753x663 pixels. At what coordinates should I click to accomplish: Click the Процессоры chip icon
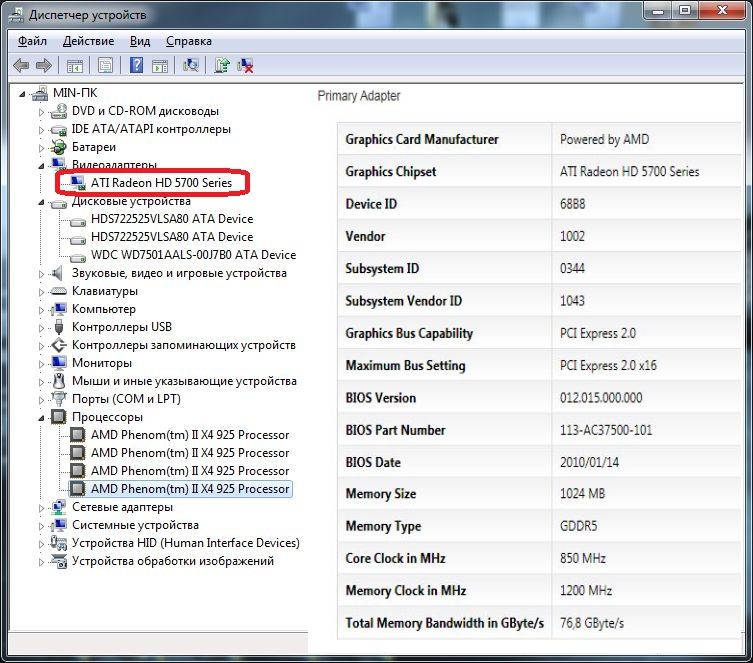(x=59, y=417)
